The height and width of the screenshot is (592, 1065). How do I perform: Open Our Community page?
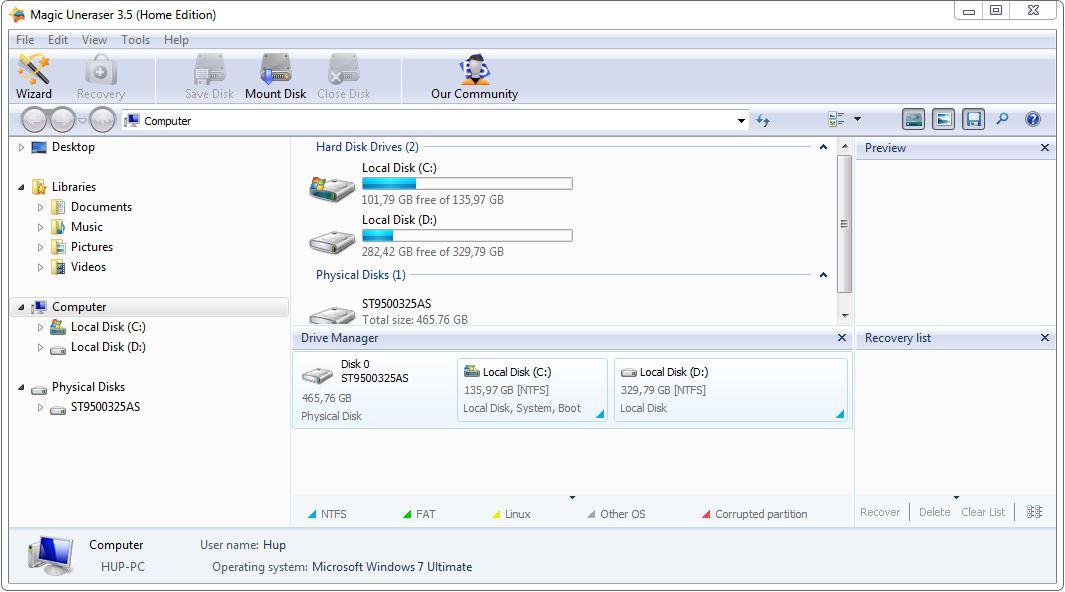(474, 77)
